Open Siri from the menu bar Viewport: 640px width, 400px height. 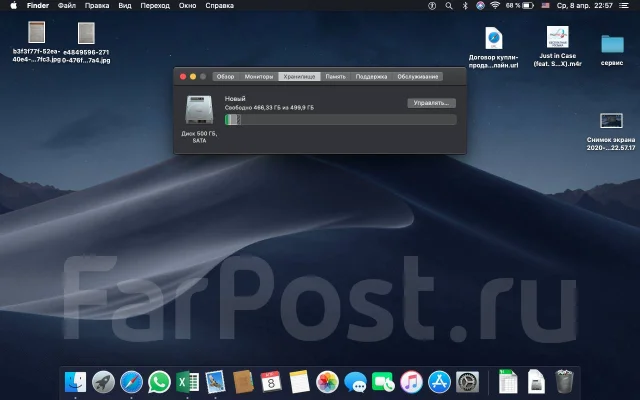[x=480, y=6]
